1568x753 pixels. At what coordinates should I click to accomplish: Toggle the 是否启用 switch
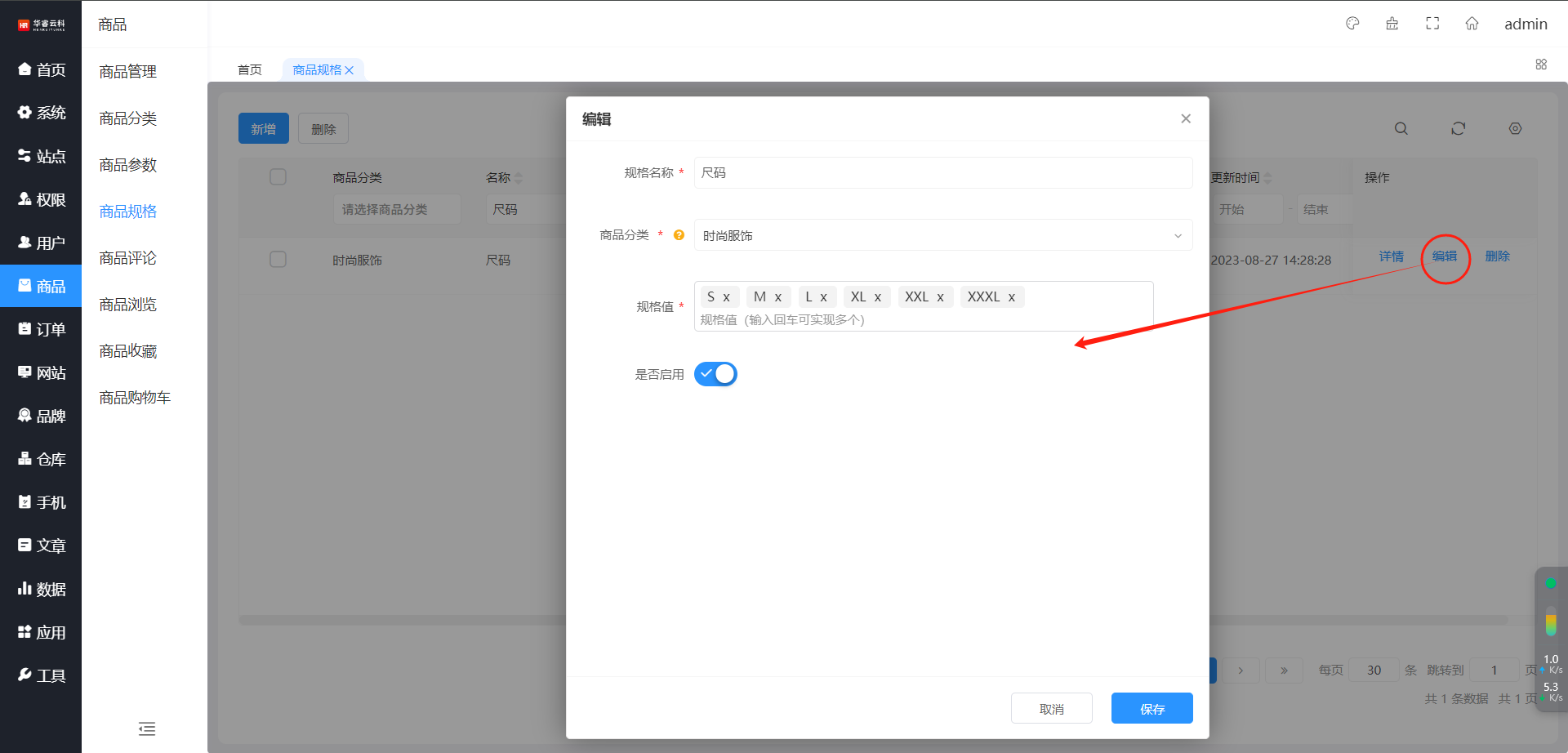pyautogui.click(x=715, y=374)
